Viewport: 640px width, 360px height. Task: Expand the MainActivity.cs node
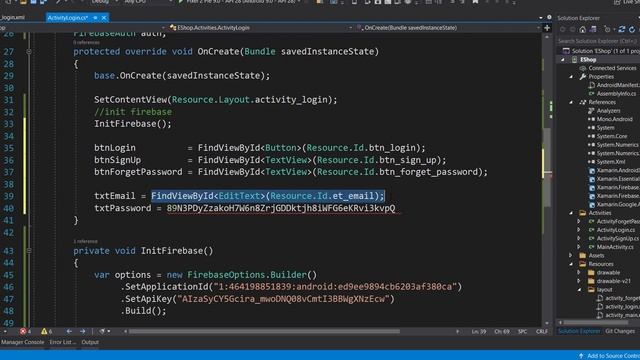coord(579,247)
